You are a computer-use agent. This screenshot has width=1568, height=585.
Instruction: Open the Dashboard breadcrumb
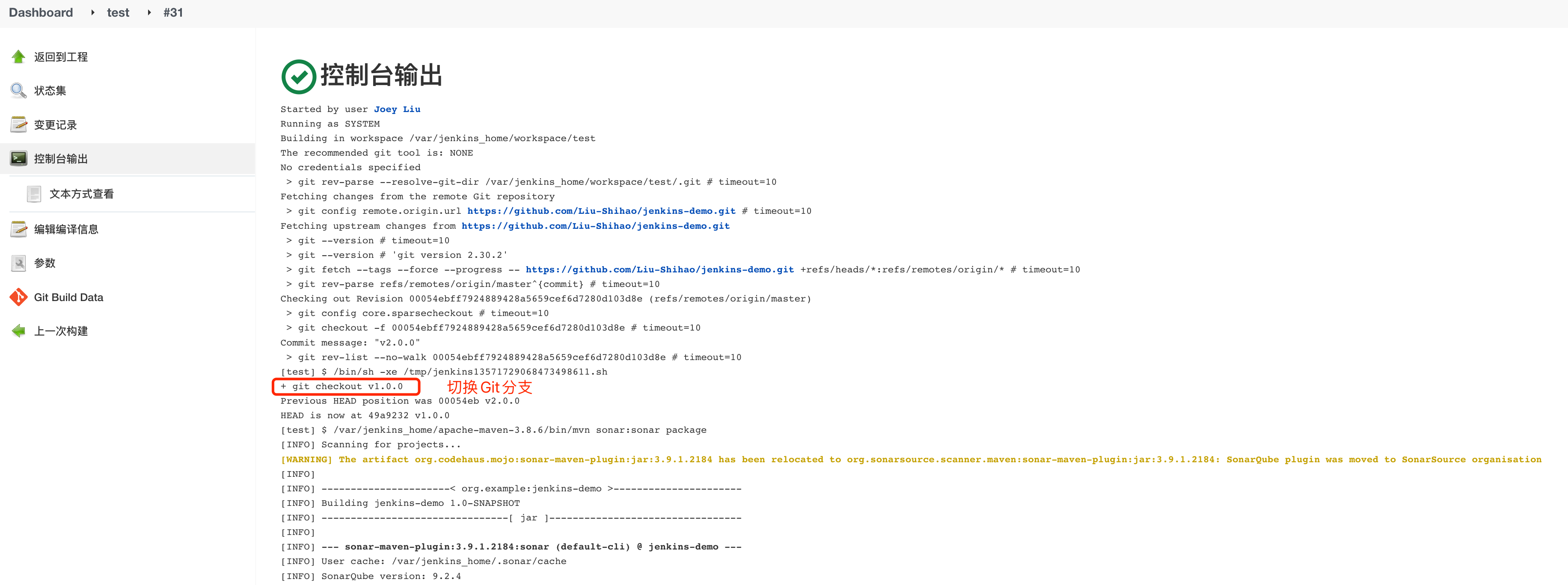41,13
